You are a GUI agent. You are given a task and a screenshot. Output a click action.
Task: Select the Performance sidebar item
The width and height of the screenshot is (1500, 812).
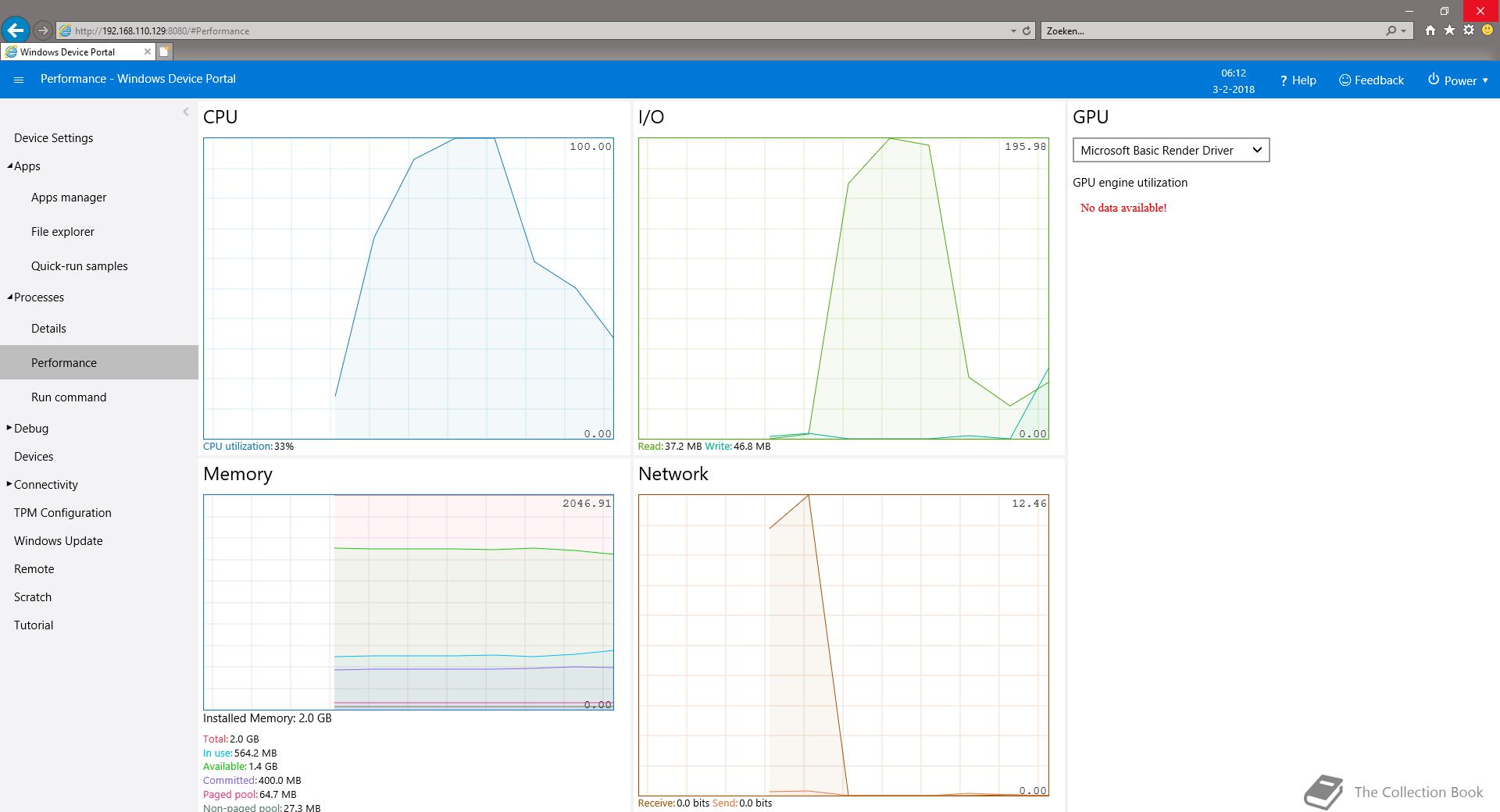[x=99, y=362]
